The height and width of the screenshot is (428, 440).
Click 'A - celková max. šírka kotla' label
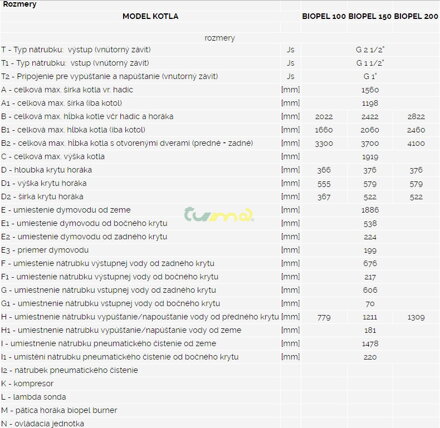pos(67,90)
